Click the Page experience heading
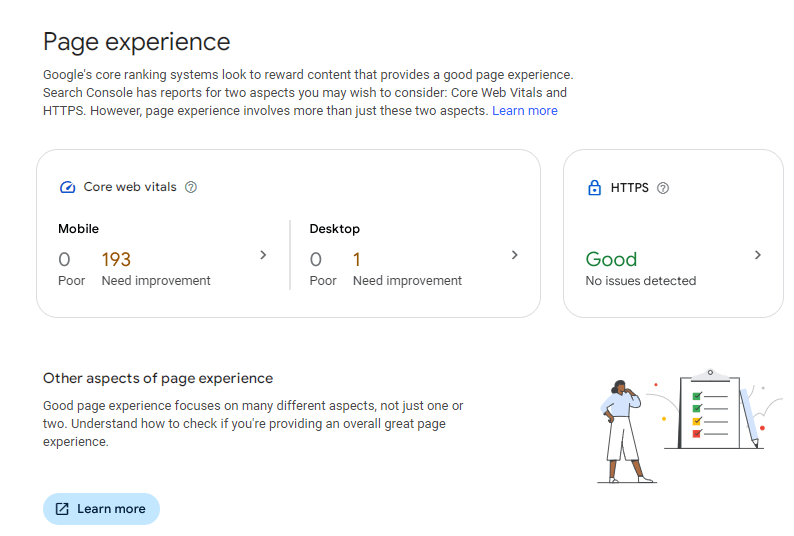 (137, 42)
